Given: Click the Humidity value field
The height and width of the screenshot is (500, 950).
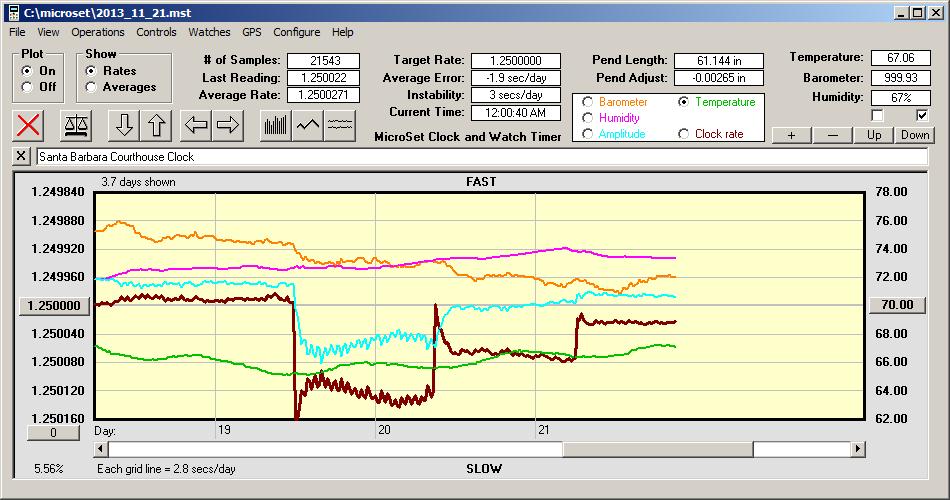Looking at the screenshot, I should pyautogui.click(x=900, y=97).
